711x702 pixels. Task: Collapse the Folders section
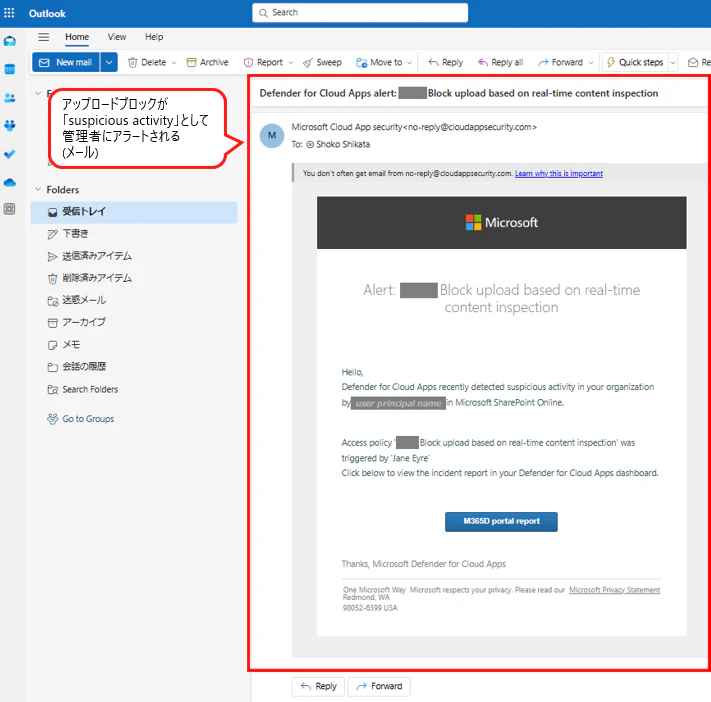pyautogui.click(x=38, y=189)
